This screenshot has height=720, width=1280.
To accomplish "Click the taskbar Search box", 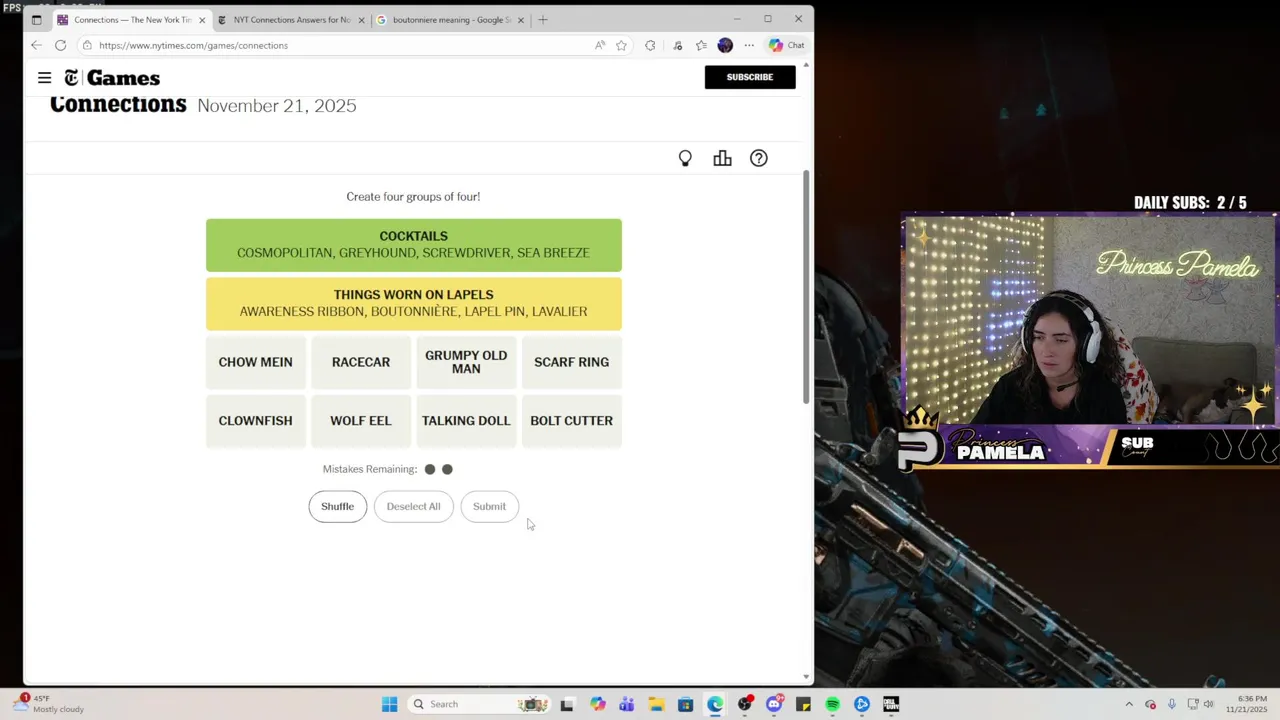I will tap(480, 704).
